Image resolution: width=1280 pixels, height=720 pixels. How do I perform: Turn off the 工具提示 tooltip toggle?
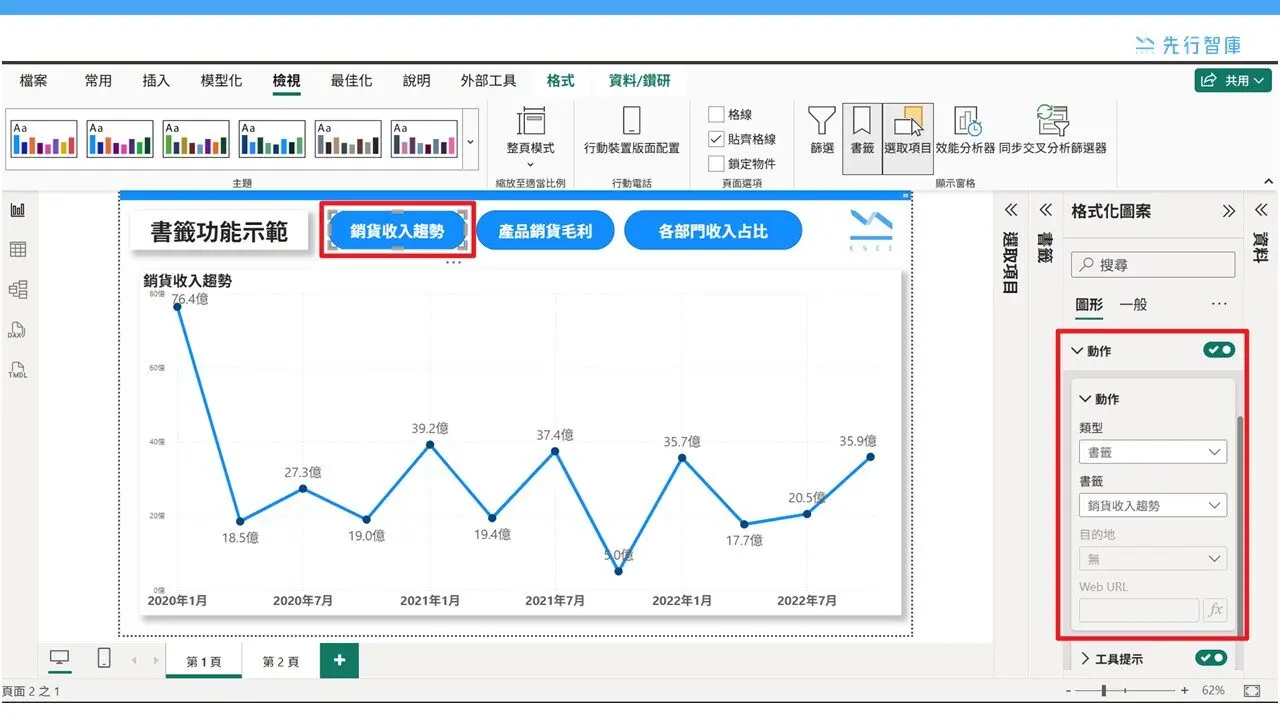pyautogui.click(x=1212, y=658)
